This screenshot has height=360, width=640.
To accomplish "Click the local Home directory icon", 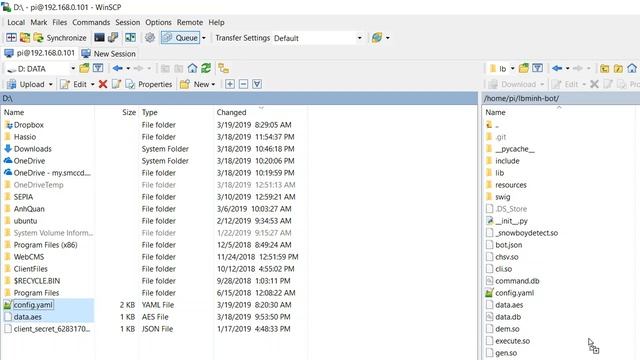I will pos(192,69).
